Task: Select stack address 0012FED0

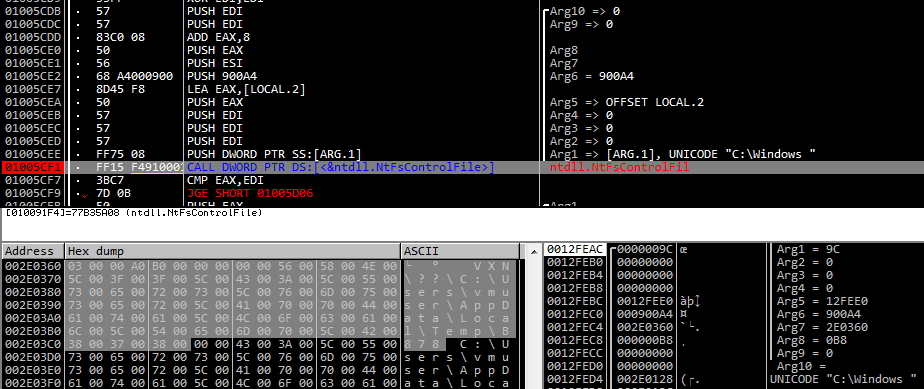Action: pos(575,366)
